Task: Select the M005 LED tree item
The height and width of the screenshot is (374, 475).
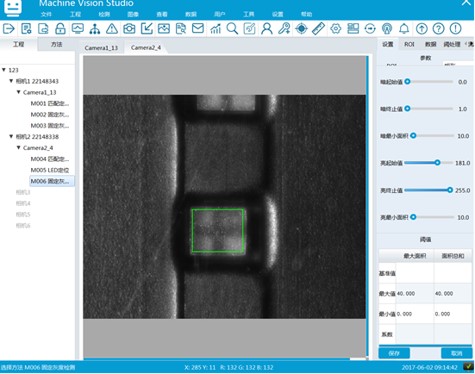Action: tap(50, 170)
